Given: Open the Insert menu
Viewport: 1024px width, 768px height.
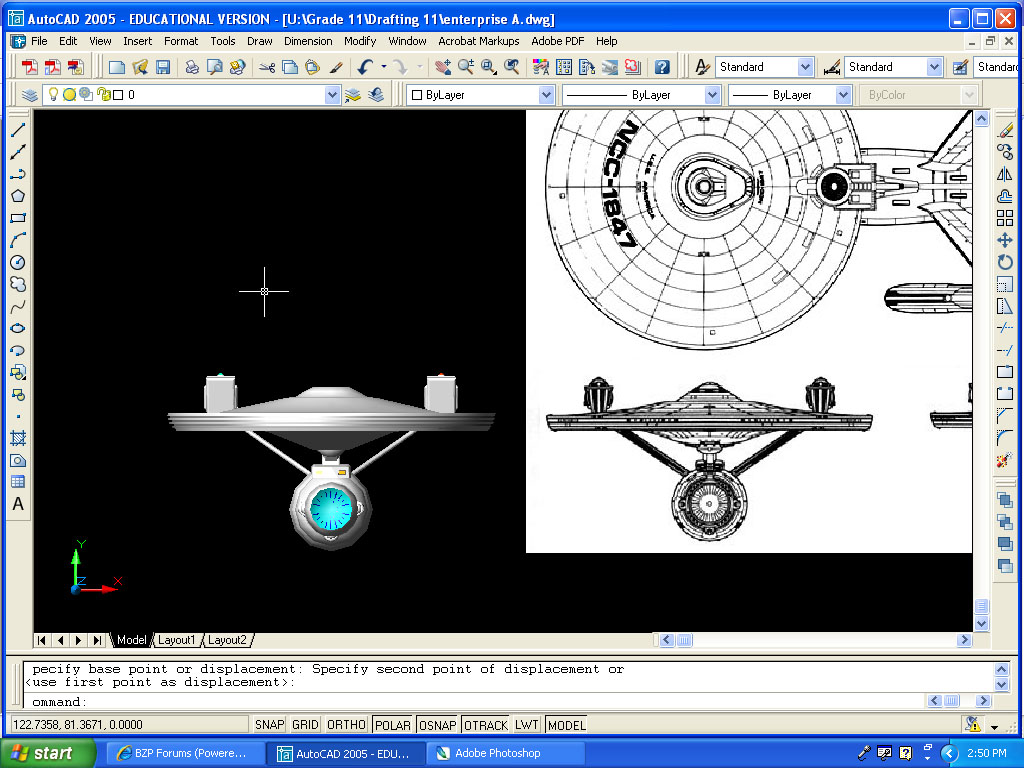Looking at the screenshot, I should [x=137, y=41].
